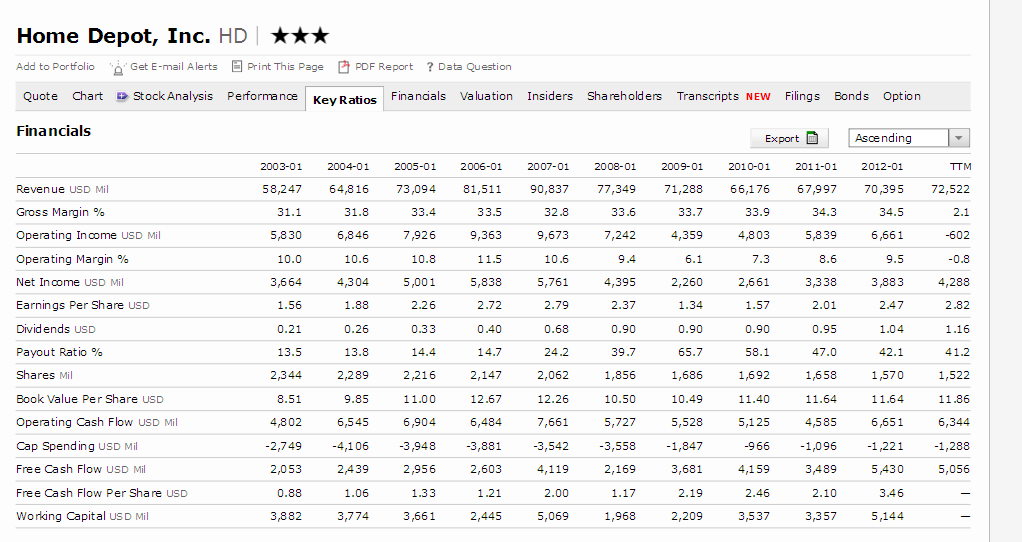Select the Key Ratios tab

pyautogui.click(x=344, y=100)
